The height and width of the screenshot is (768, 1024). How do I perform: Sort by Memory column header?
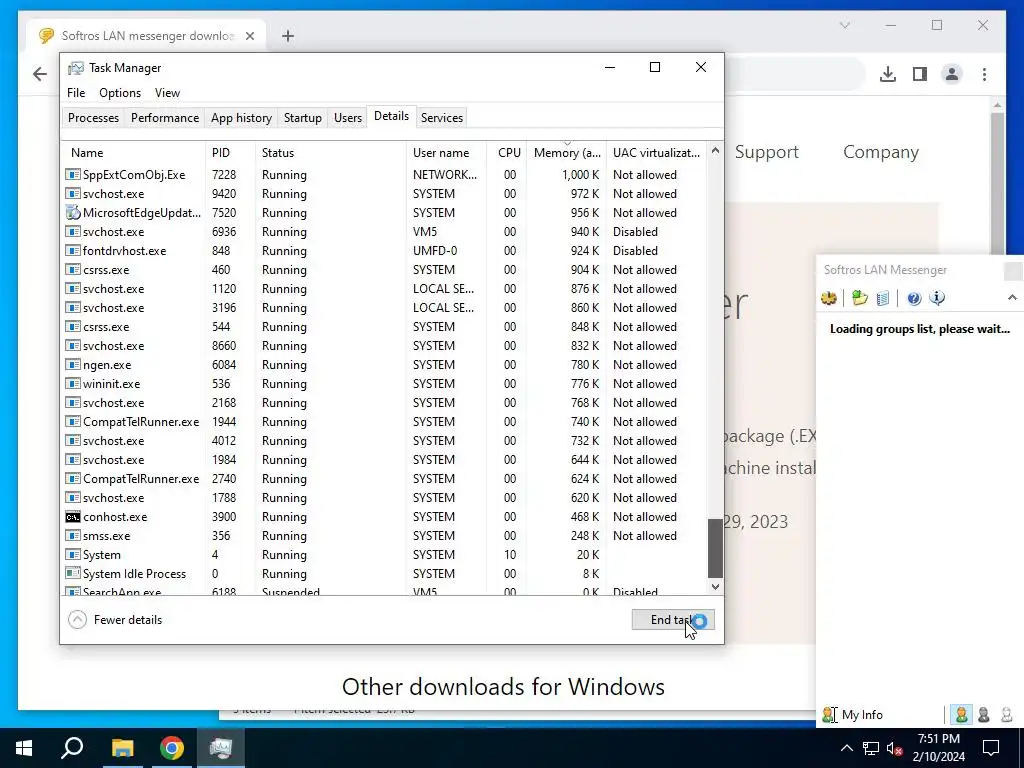point(566,153)
